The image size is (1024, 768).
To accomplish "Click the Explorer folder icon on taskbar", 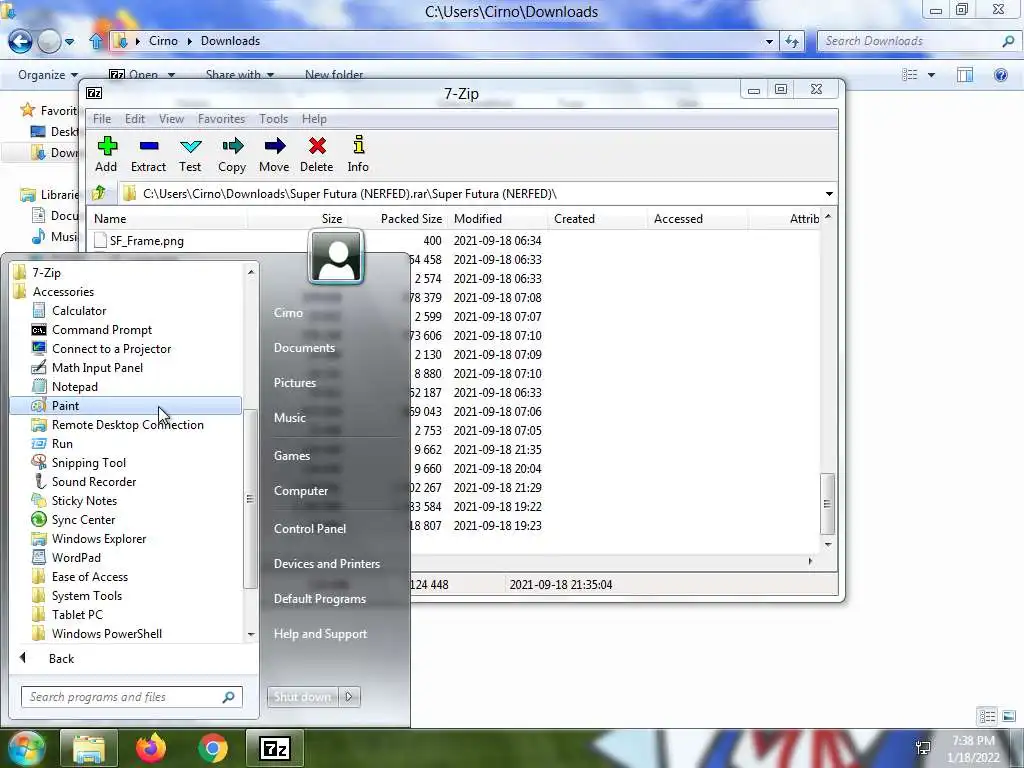I will click(x=89, y=748).
